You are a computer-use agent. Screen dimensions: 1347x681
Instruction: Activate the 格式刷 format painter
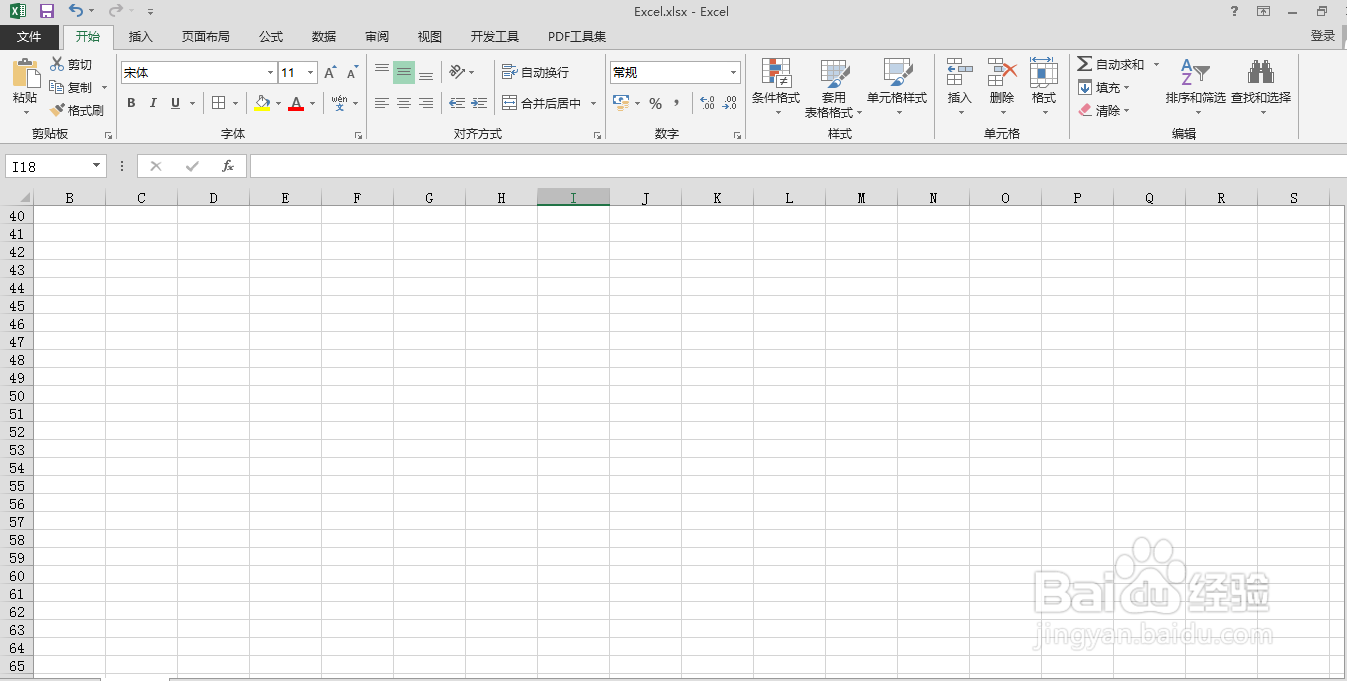pos(77,110)
